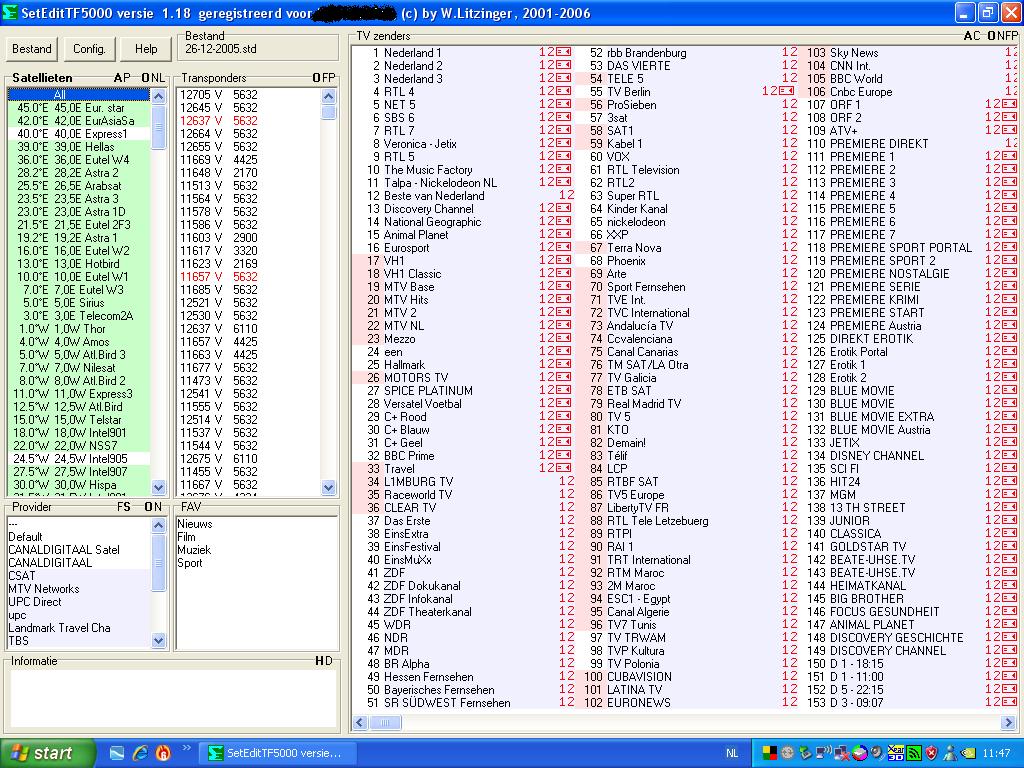Viewport: 1024px width, 768px height.
Task: Click Satellieten list scroll up arrow
Action: coord(158,96)
